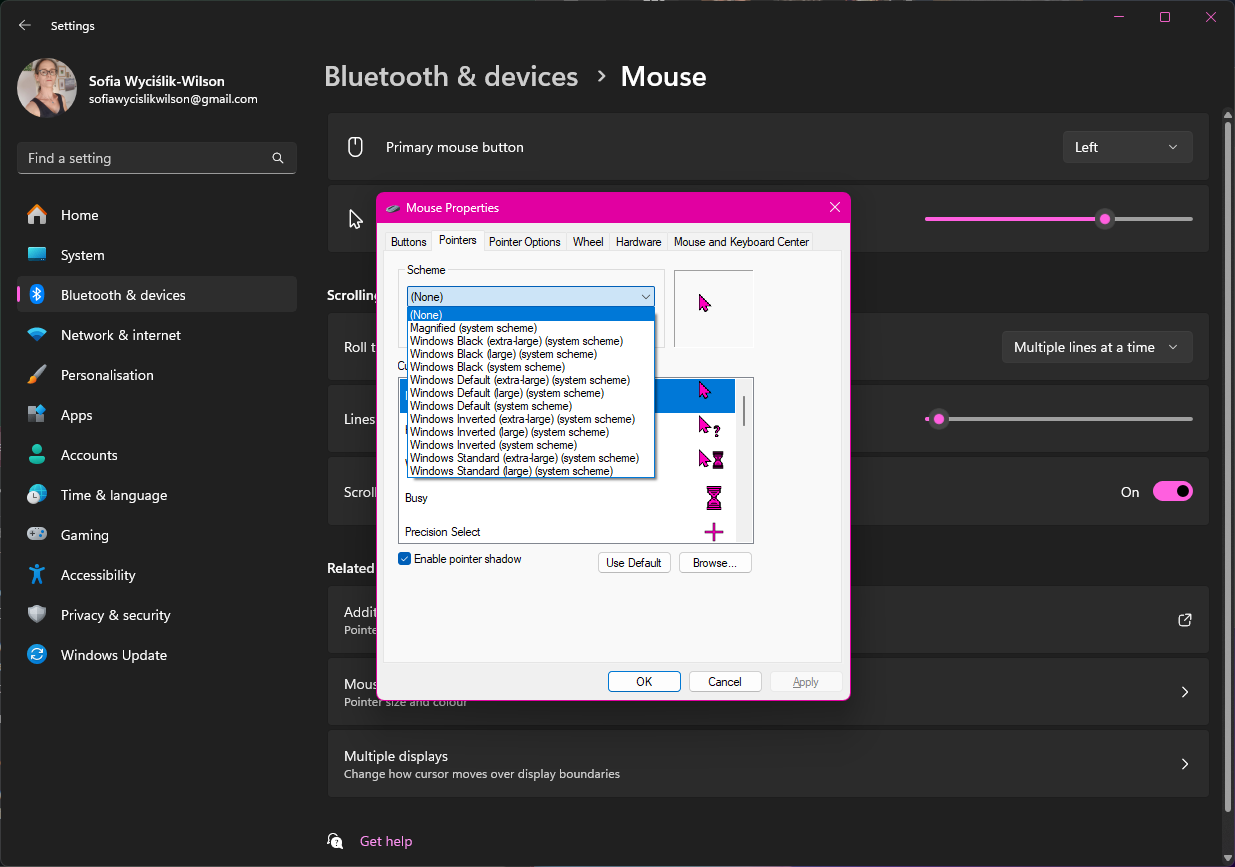Click the Mouse Properties title bar icon

click(x=392, y=208)
